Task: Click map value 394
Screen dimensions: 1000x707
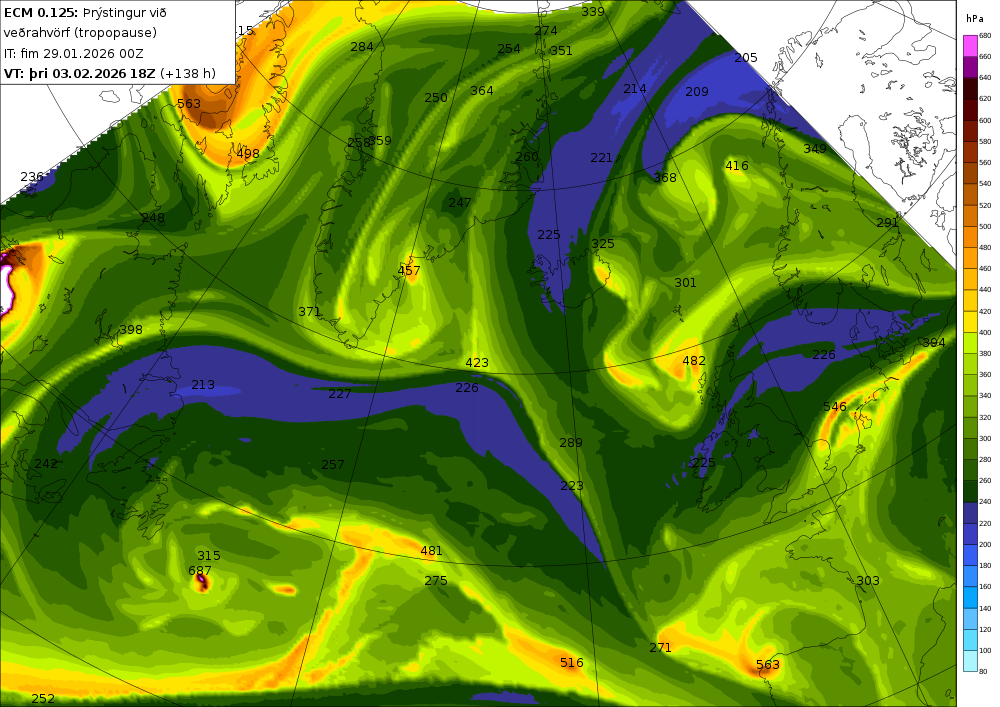Action: [x=934, y=343]
